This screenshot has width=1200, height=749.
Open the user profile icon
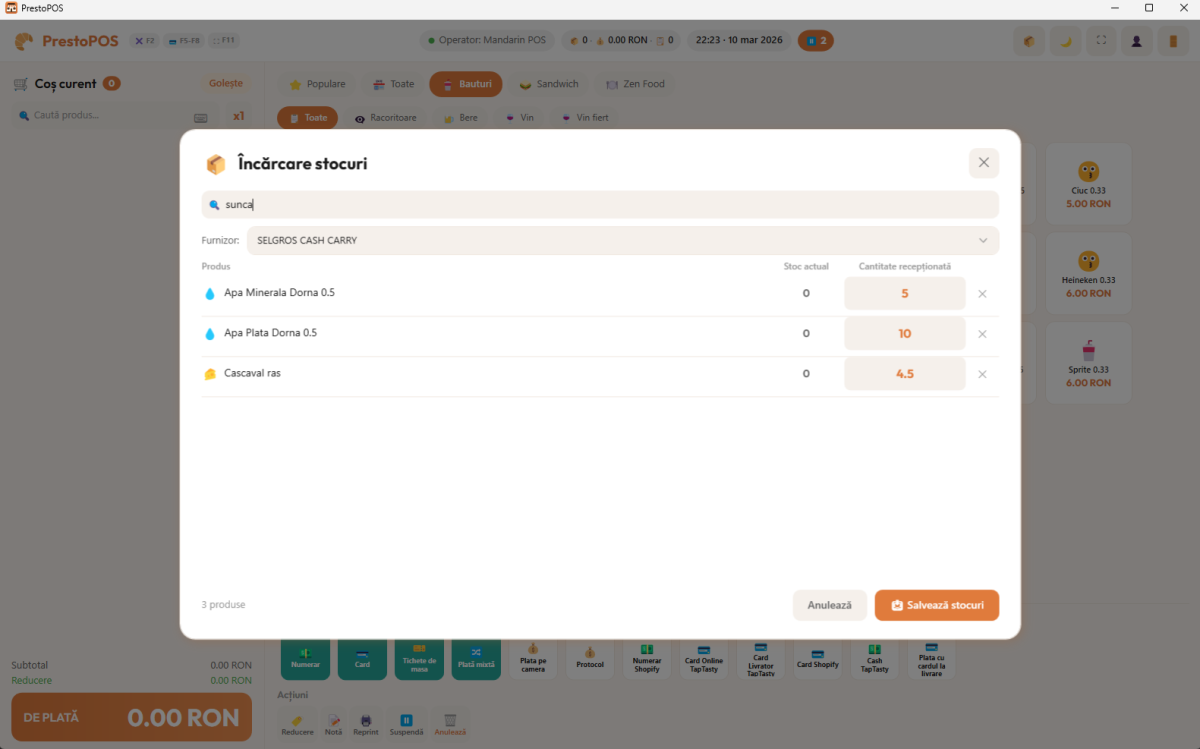1137,41
